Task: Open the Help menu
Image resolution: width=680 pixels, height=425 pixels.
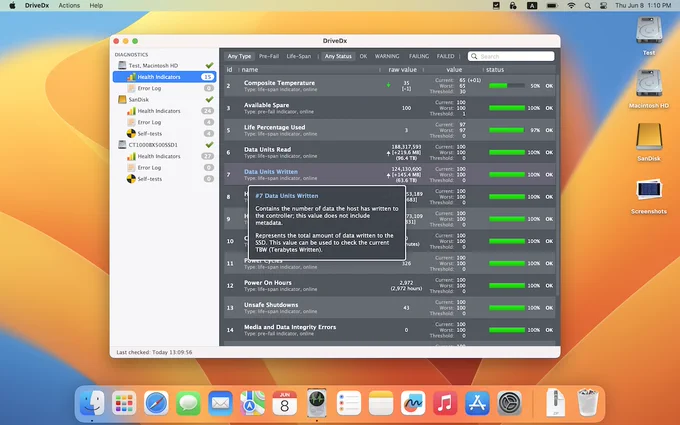Action: (x=96, y=6)
